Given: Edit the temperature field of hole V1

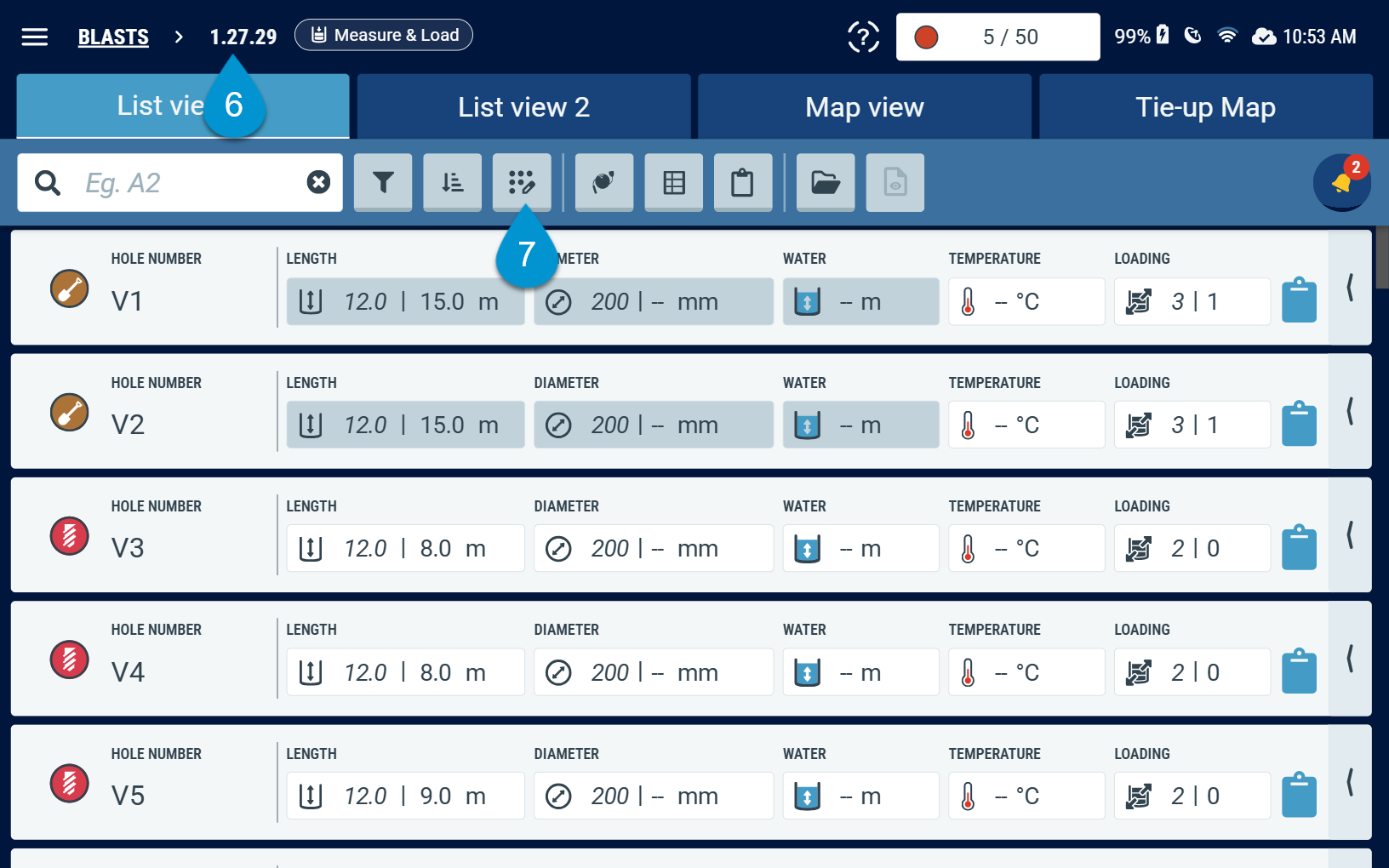Looking at the screenshot, I should [x=1026, y=301].
